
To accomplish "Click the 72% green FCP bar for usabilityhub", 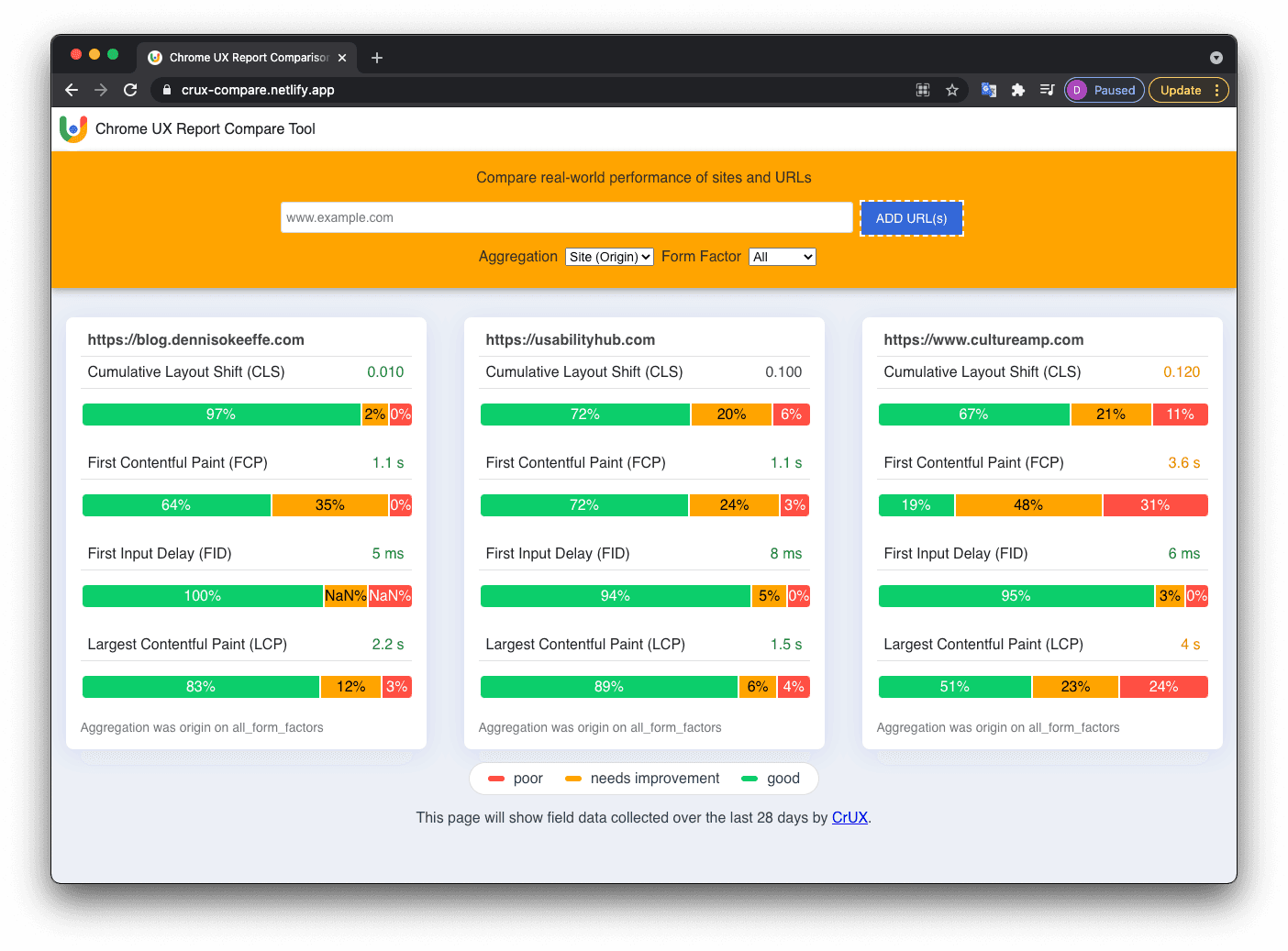I will [584, 505].
